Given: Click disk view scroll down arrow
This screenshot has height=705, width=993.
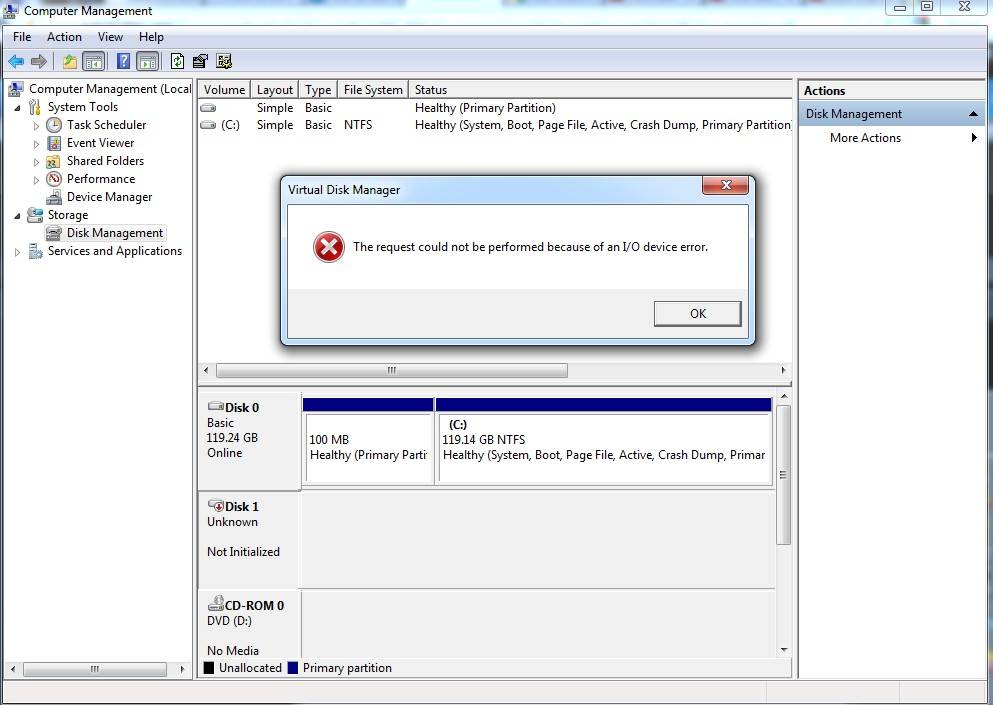Looking at the screenshot, I should click(784, 650).
